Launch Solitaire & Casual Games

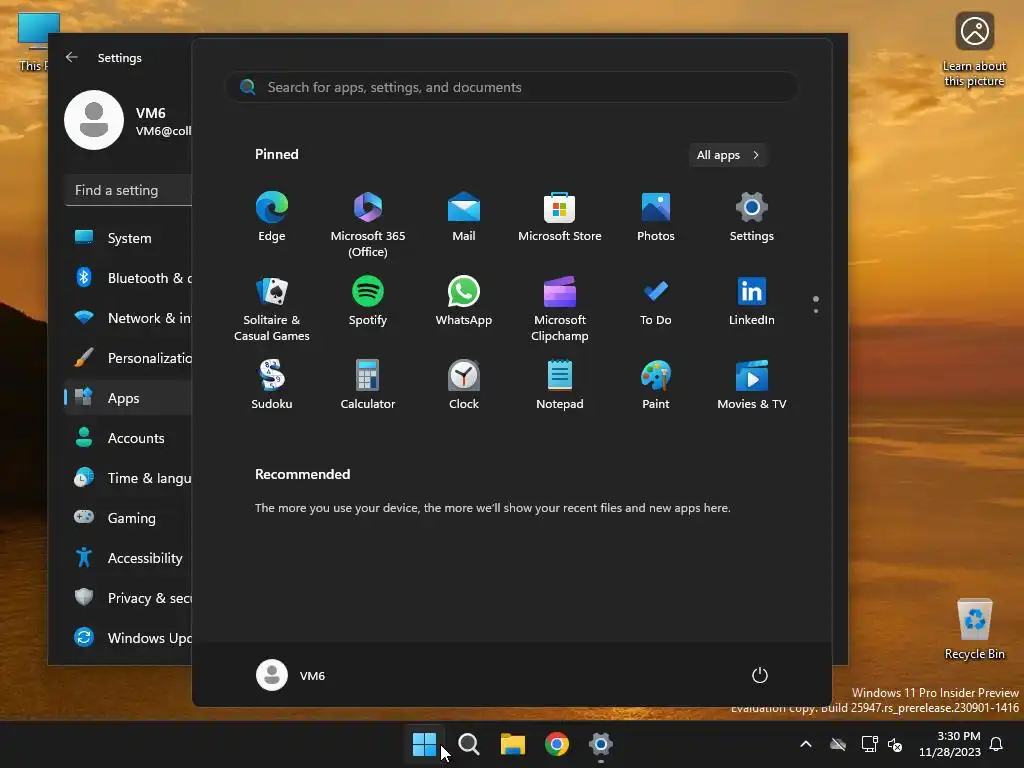pyautogui.click(x=272, y=308)
